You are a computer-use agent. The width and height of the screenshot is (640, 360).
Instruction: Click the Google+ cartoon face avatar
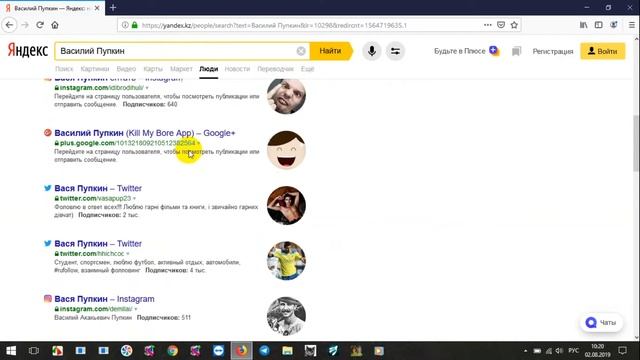pos(286,150)
